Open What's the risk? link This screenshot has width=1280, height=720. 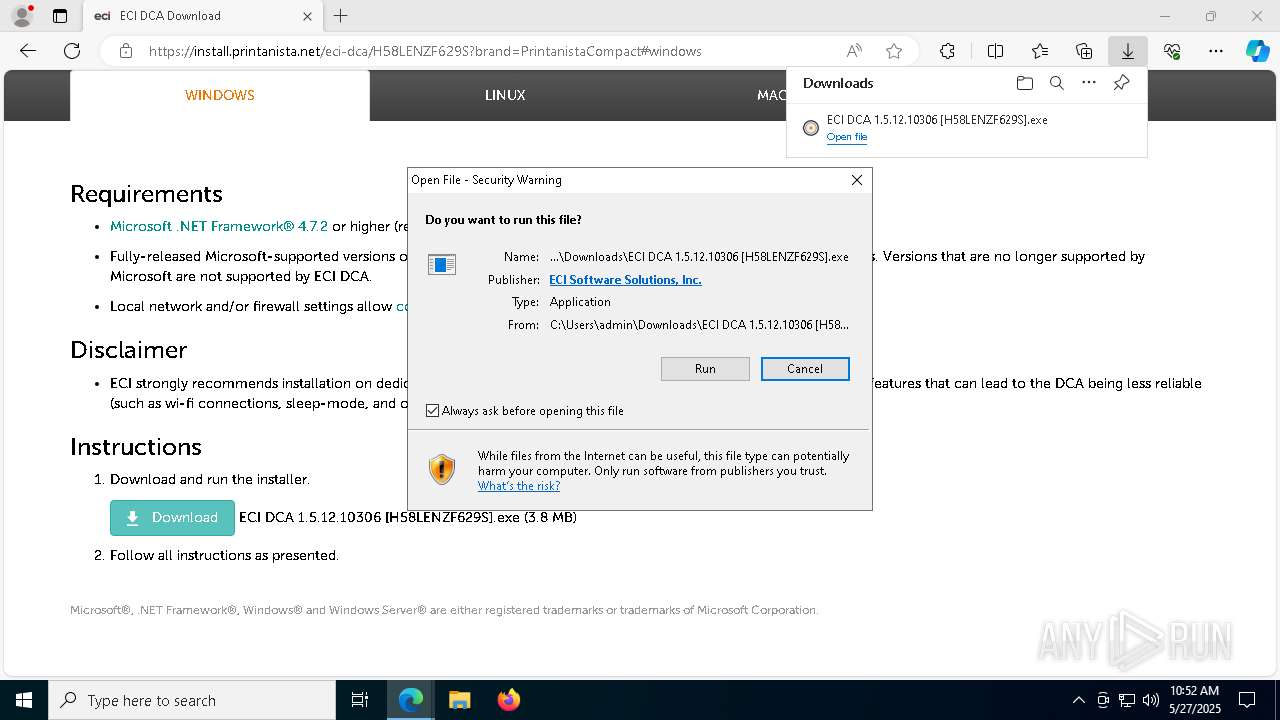click(x=519, y=486)
